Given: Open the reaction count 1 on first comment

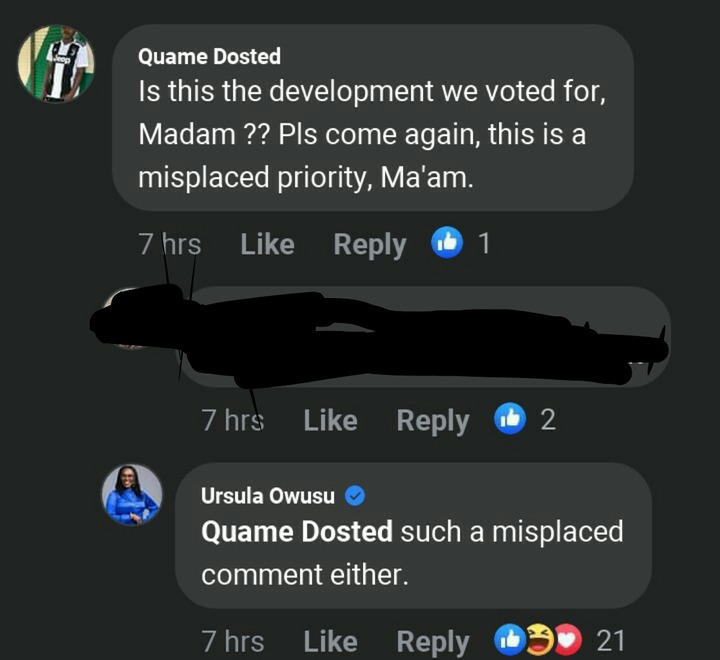Looking at the screenshot, I should click(x=484, y=243).
